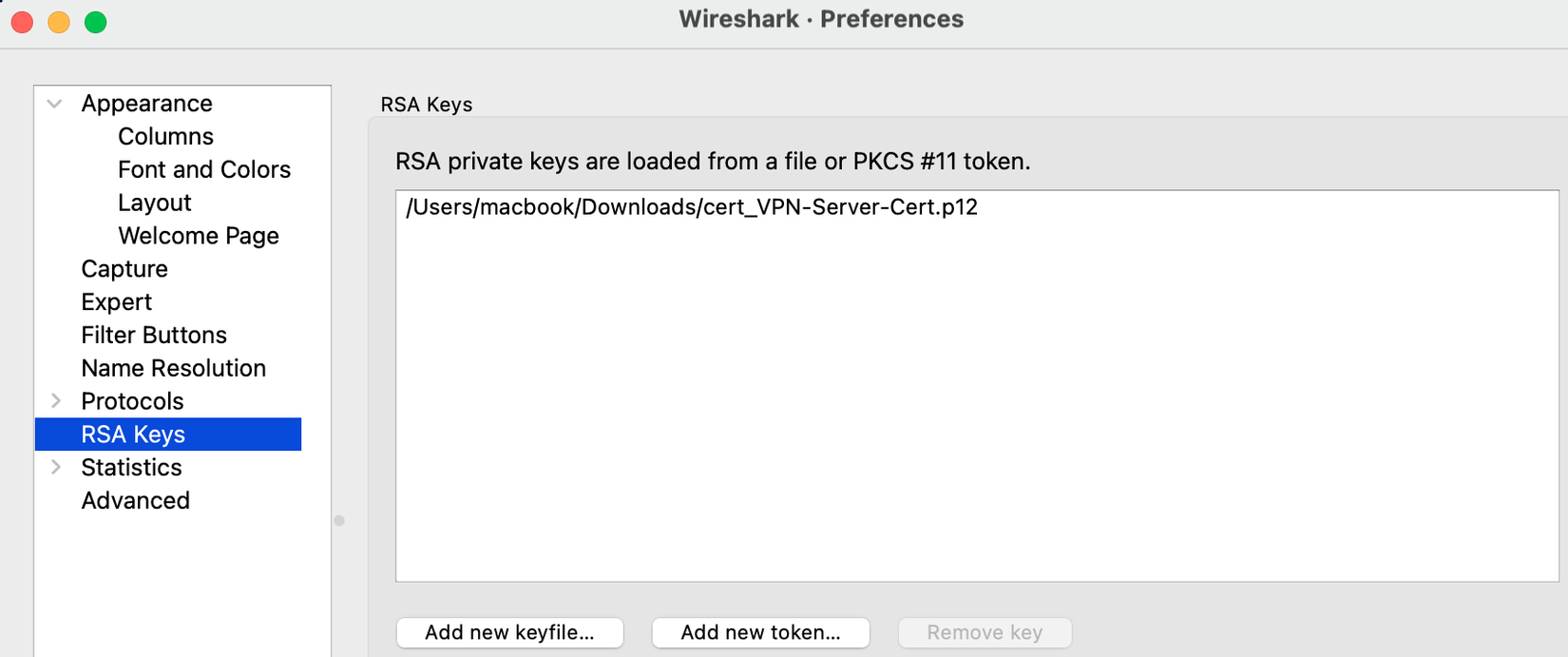This screenshot has width=1568, height=657.
Task: Open Font and Colors preferences
Action: 204,169
